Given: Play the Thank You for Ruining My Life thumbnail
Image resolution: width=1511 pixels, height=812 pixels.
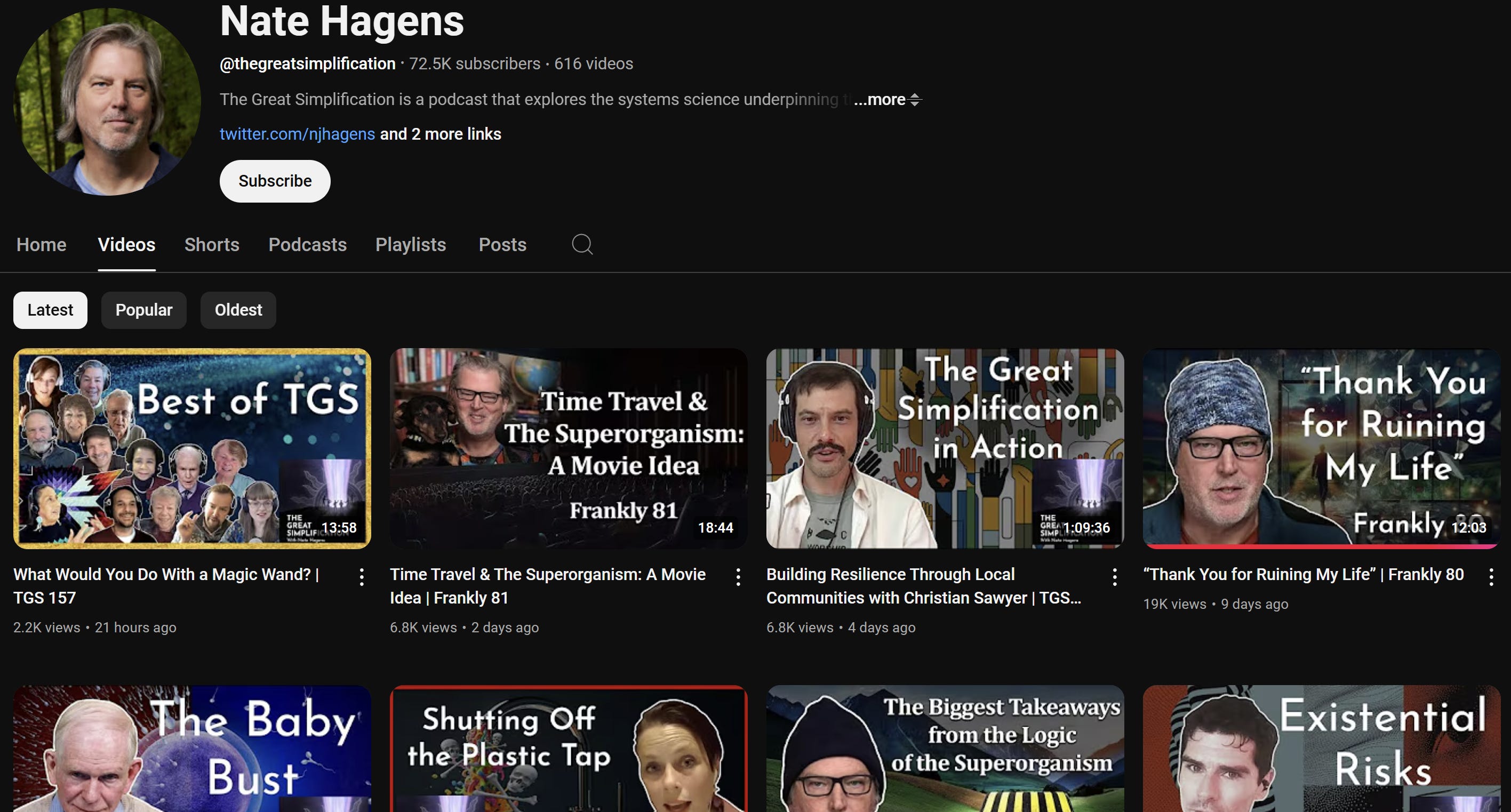Looking at the screenshot, I should pyautogui.click(x=1322, y=448).
